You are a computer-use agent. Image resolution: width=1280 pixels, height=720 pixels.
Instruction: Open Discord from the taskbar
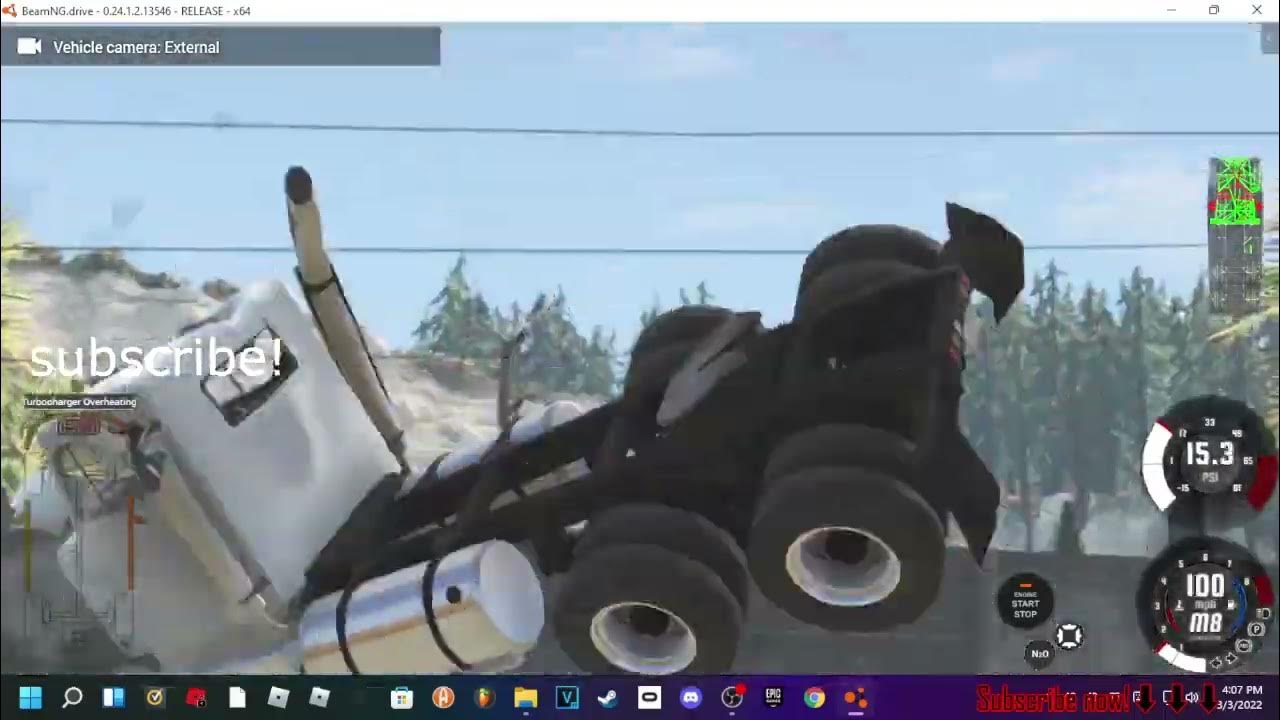pos(691,697)
